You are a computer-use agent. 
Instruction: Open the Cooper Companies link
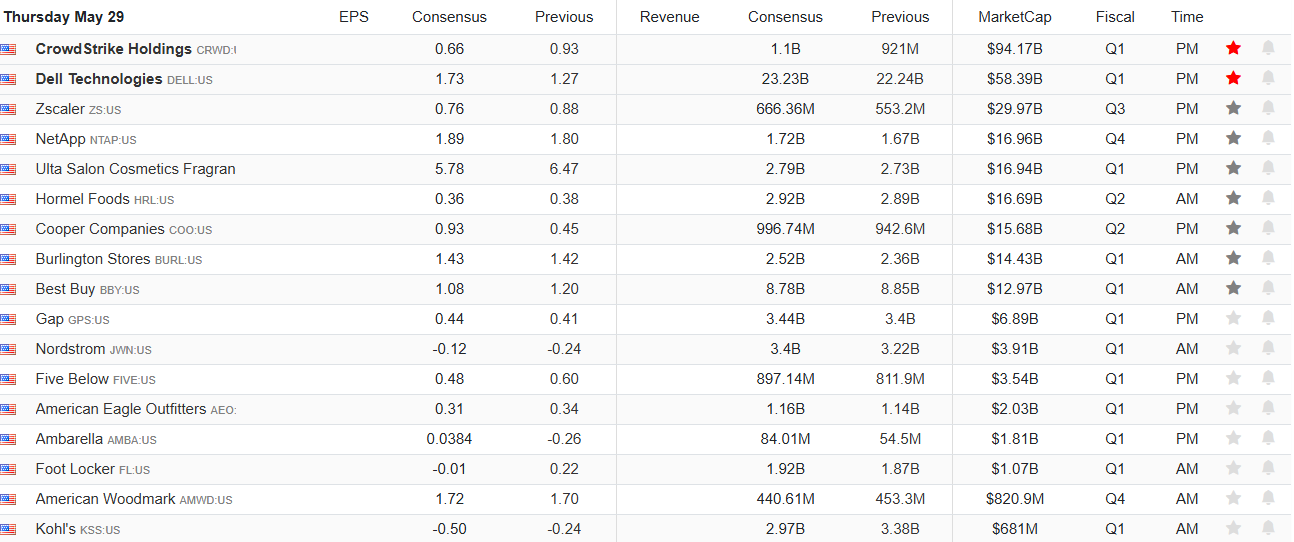[x=100, y=229]
